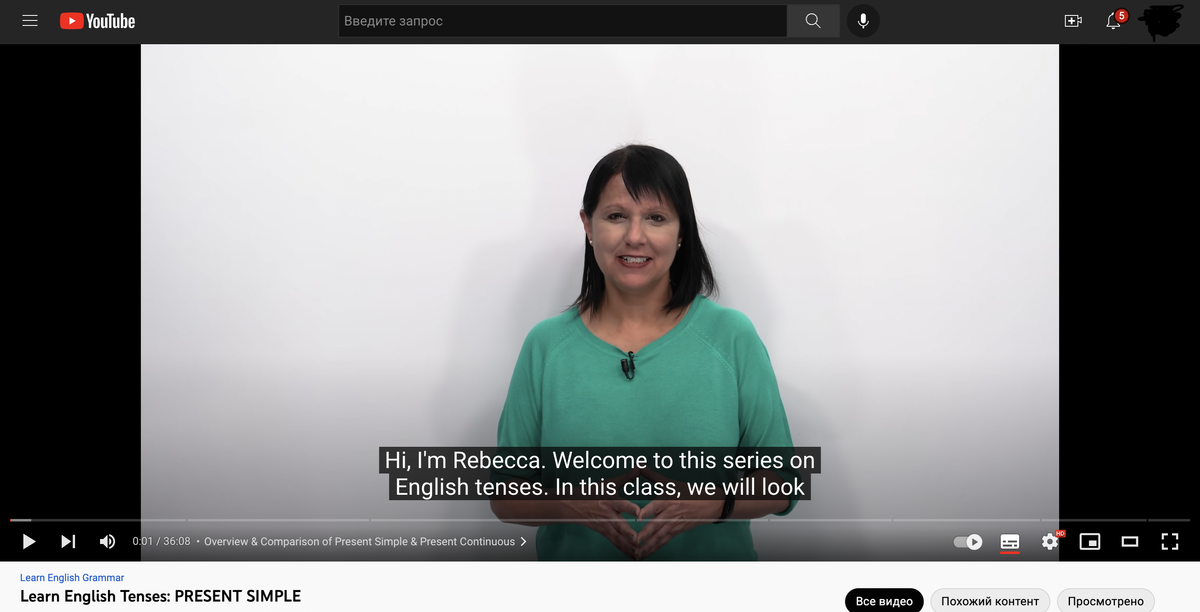Viewport: 1200px width, 612px height.
Task: Open the Learn English Grammar playlist link
Action: tap(72, 578)
